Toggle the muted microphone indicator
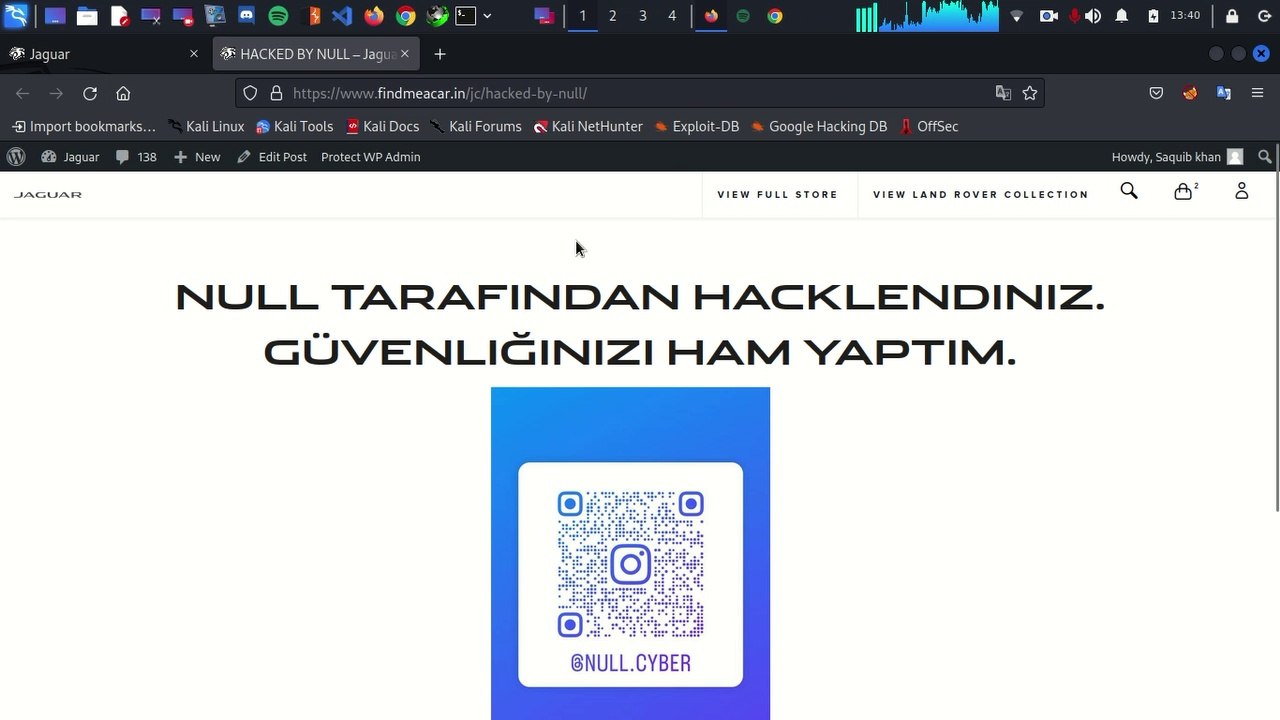Image resolution: width=1280 pixels, height=720 pixels. pos(1075,16)
